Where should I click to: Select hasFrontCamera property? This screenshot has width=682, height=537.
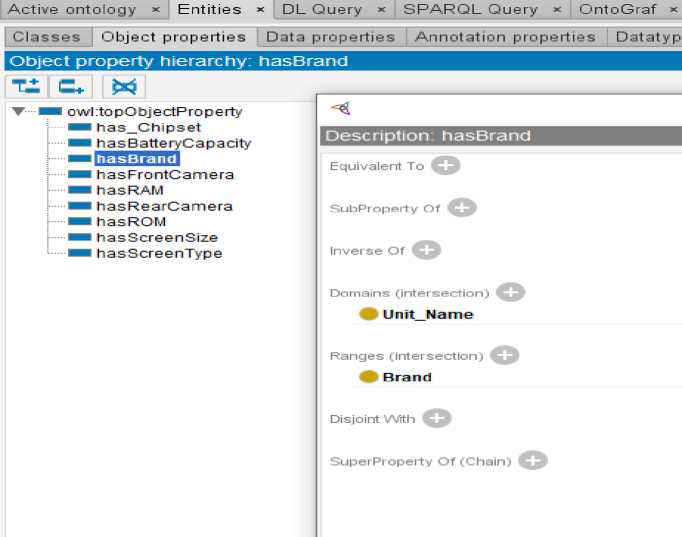tap(165, 174)
